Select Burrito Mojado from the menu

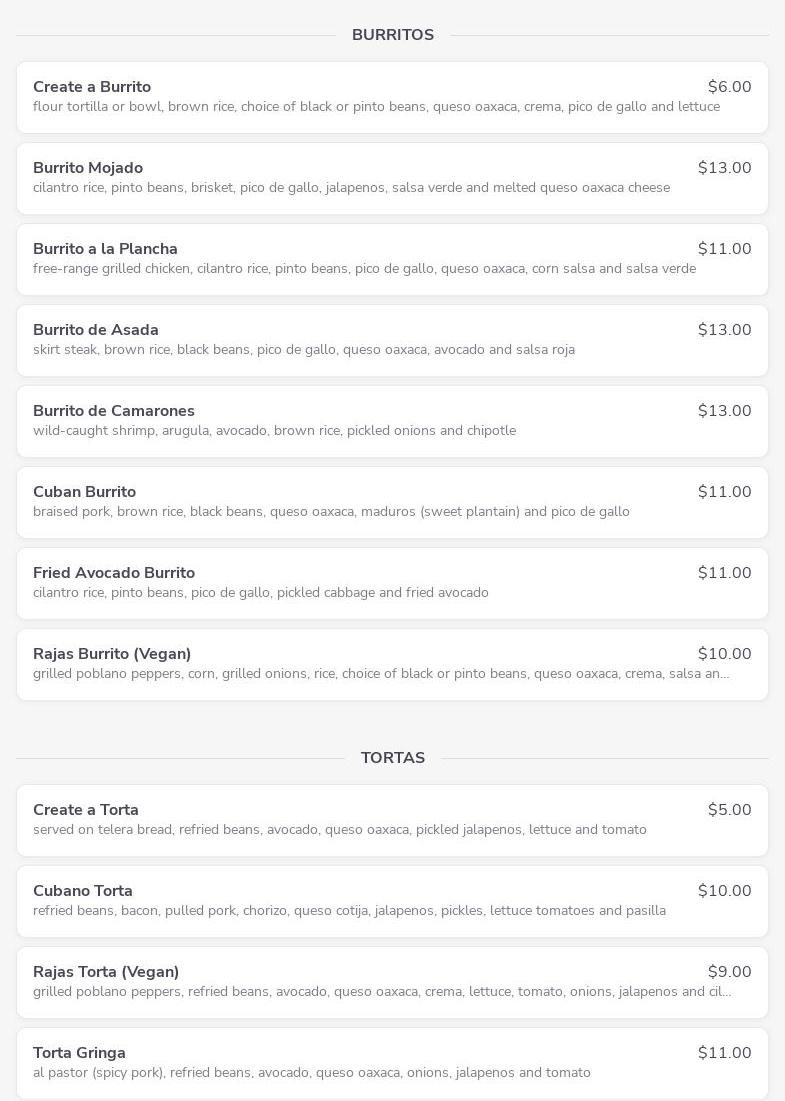88,168
